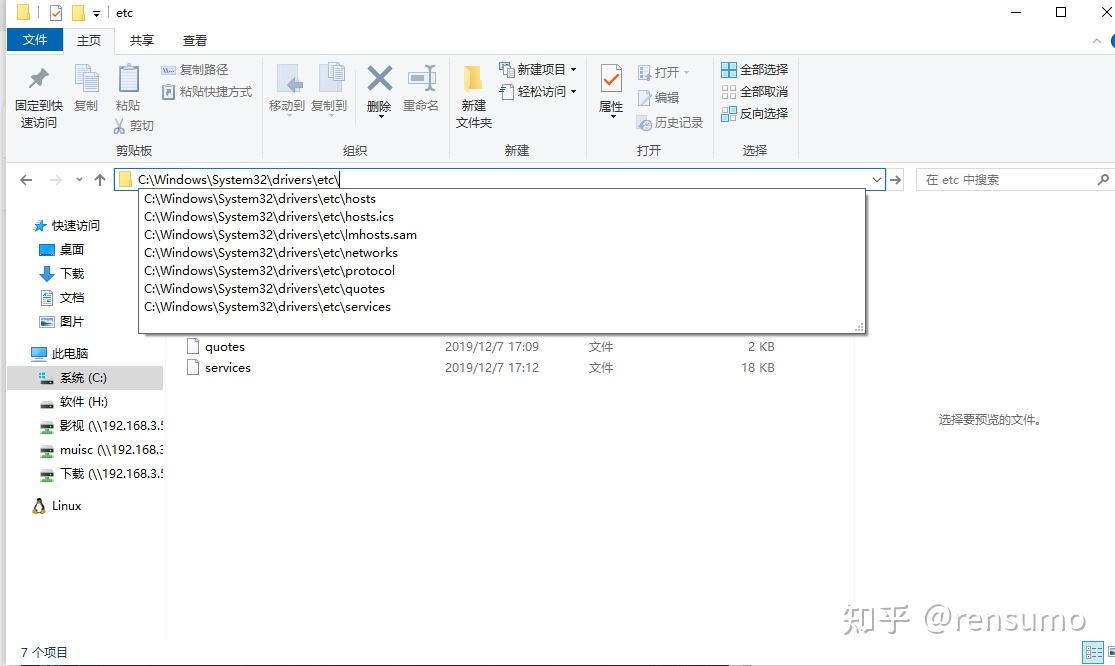Click Copy path (复制路径)
The height and width of the screenshot is (666, 1115).
pyautogui.click(x=195, y=70)
